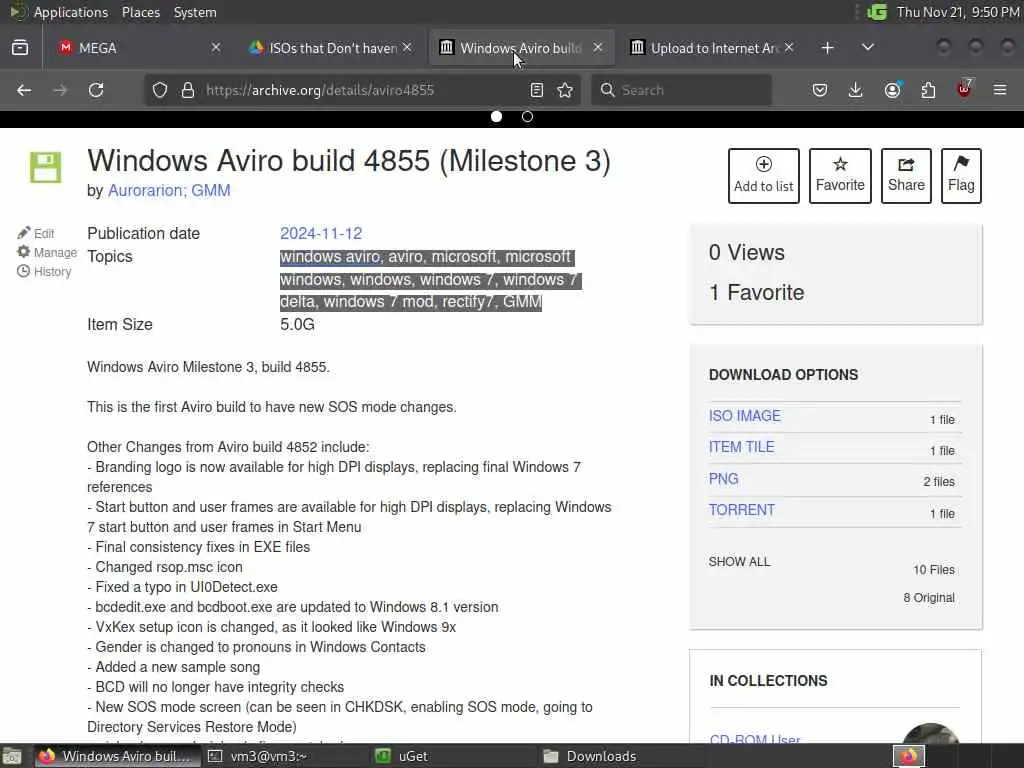Open the Applications menu
This screenshot has height=768, width=1024.
click(71, 12)
